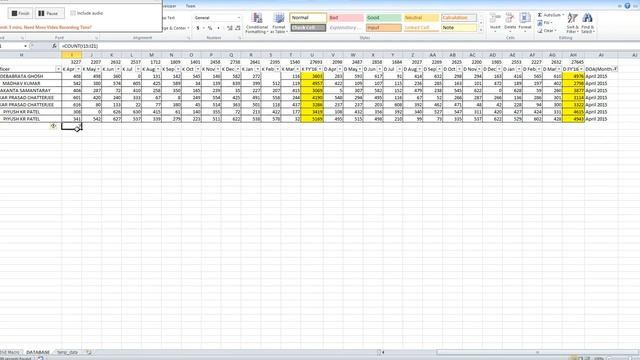Pause the screen recording

point(49,13)
